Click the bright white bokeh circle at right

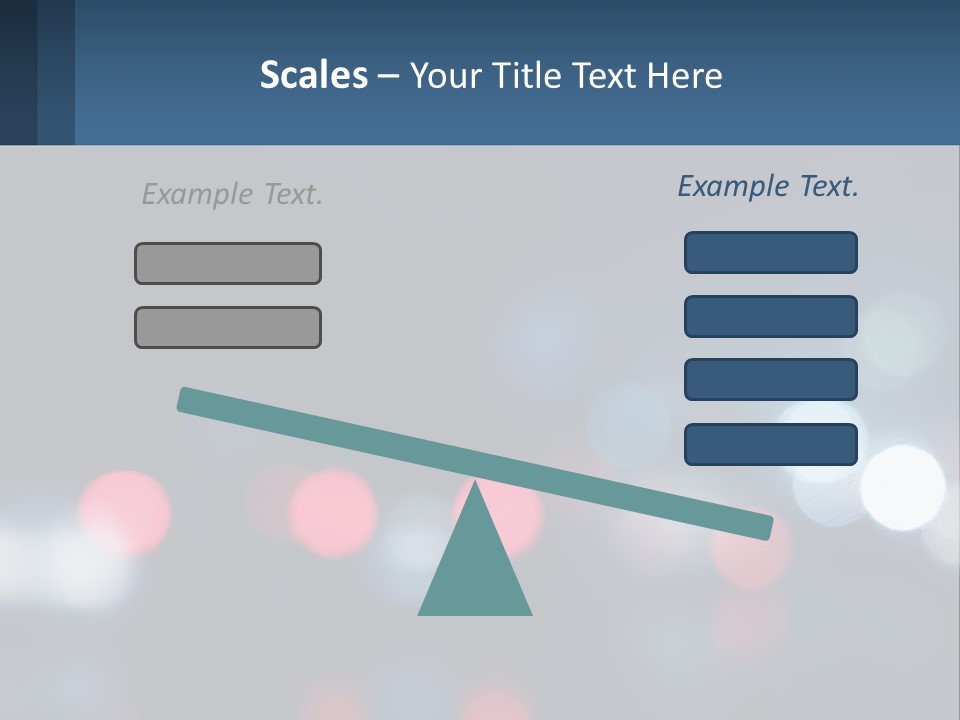pos(902,487)
